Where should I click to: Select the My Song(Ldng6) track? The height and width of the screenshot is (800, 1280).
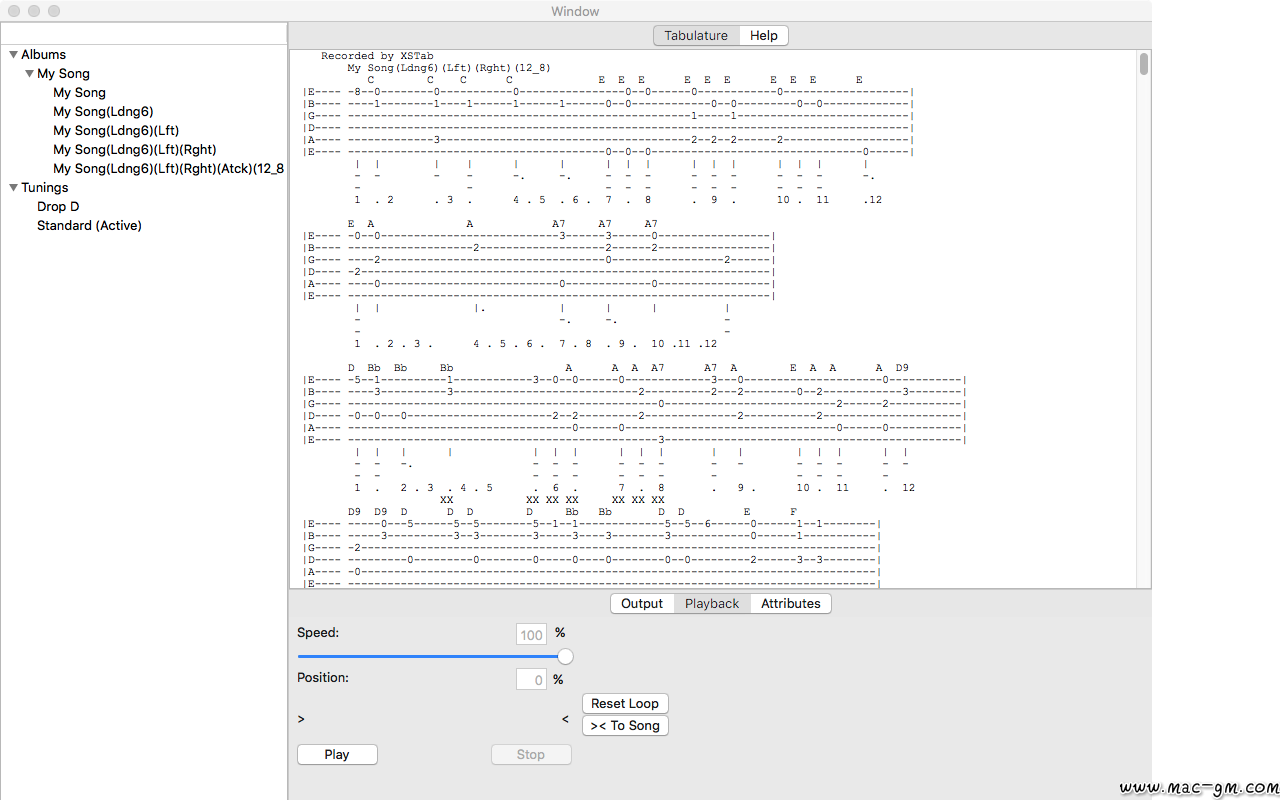coord(103,112)
